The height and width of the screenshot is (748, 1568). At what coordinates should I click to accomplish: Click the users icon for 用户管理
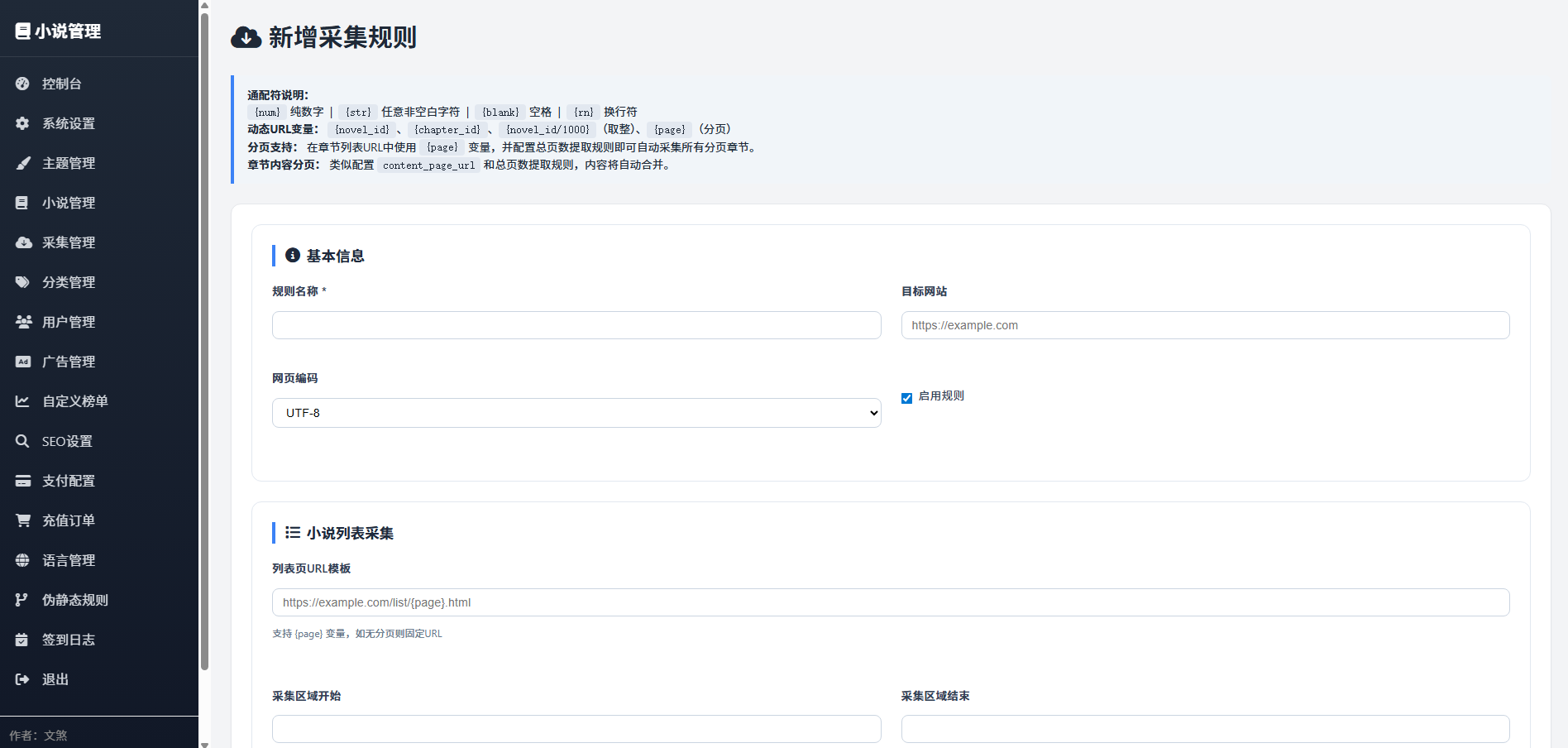(x=23, y=322)
